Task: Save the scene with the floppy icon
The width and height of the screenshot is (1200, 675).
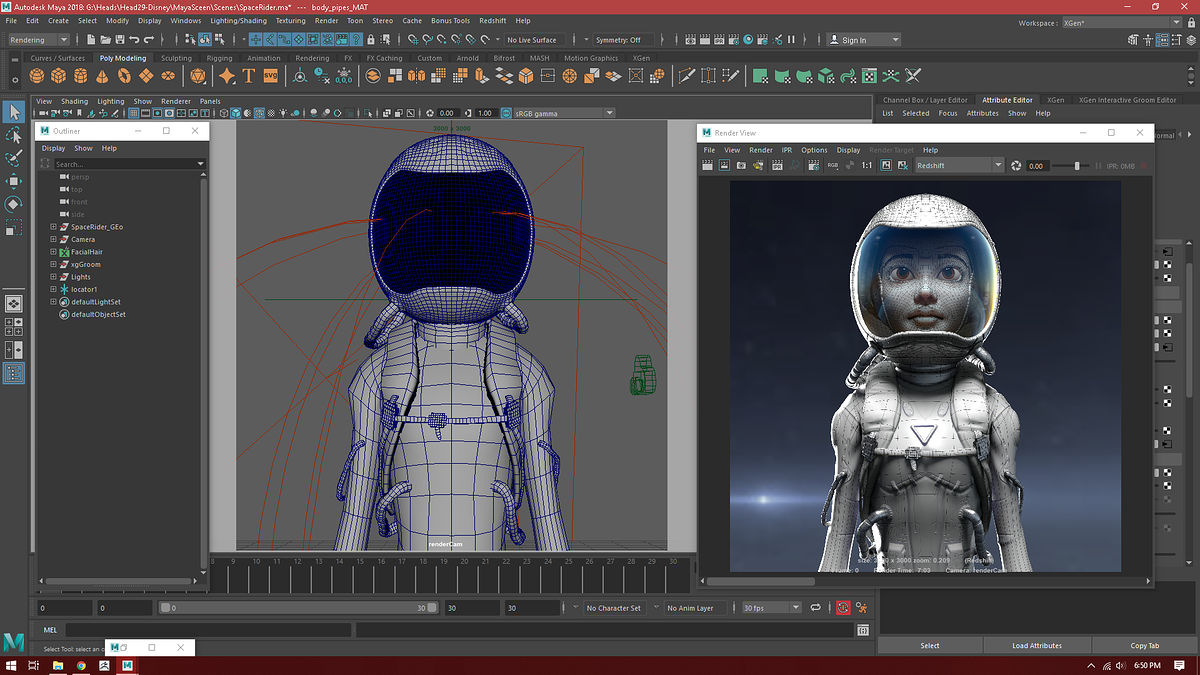Action: 120,40
